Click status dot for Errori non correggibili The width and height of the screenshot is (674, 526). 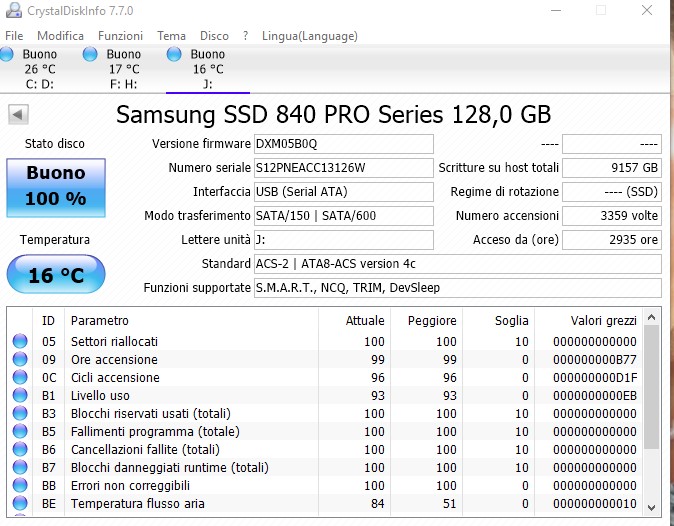[x=20, y=485]
